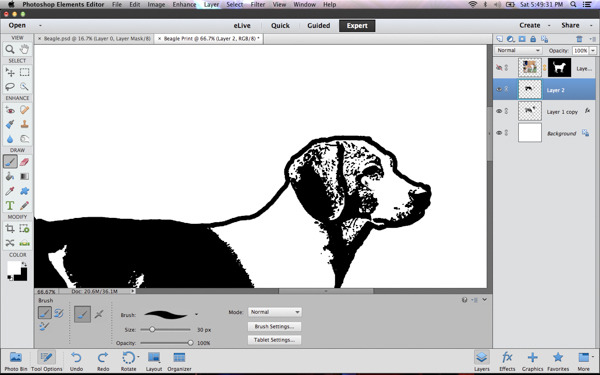Select the Color Picker eyedropper tool

[x=10, y=191]
